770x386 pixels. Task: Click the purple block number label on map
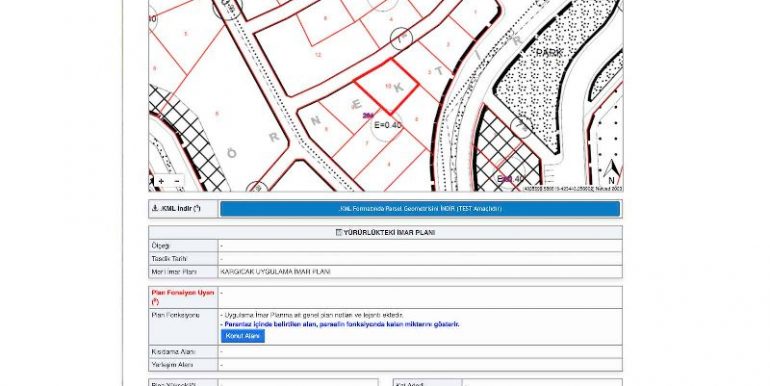click(368, 116)
